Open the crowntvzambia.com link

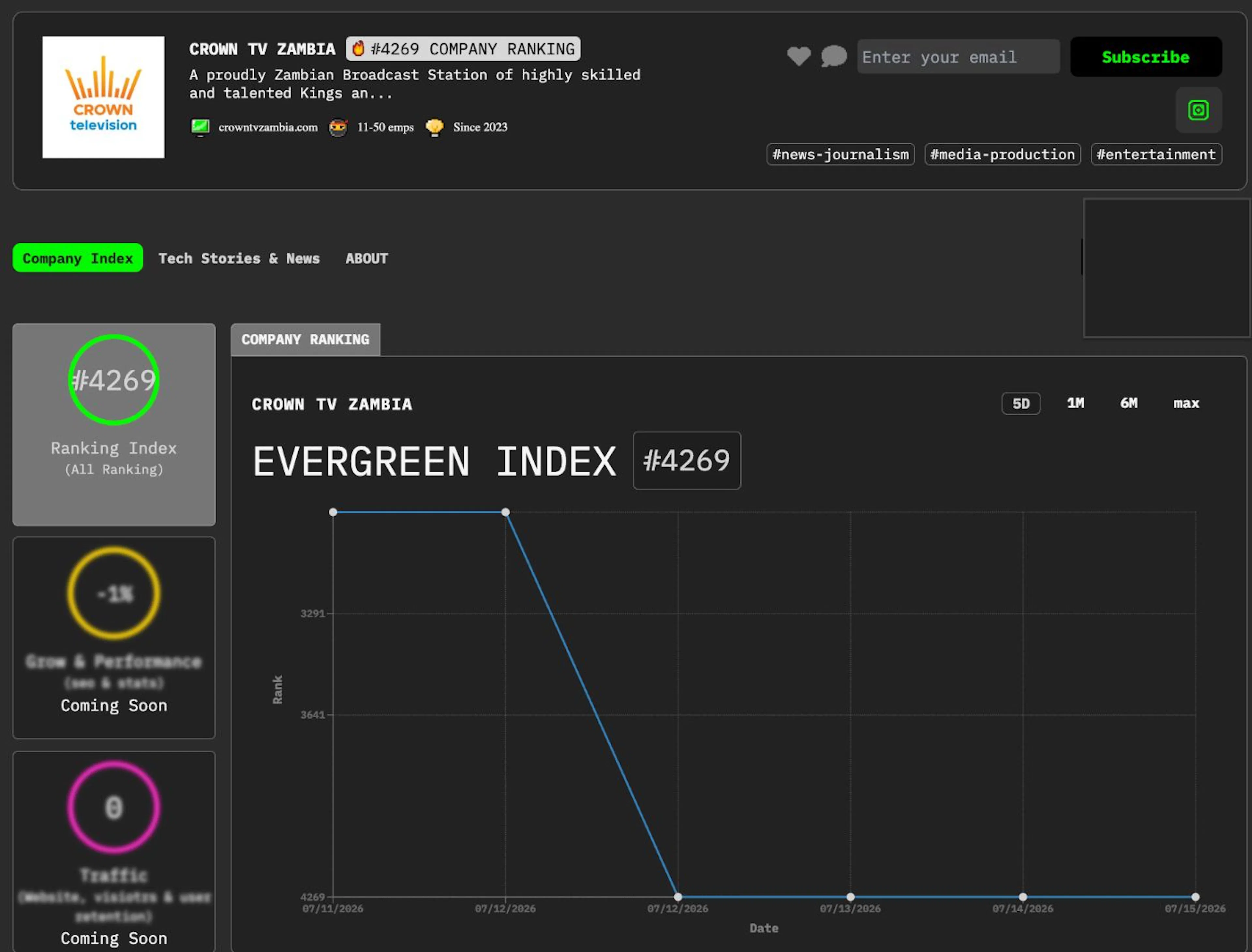point(267,127)
